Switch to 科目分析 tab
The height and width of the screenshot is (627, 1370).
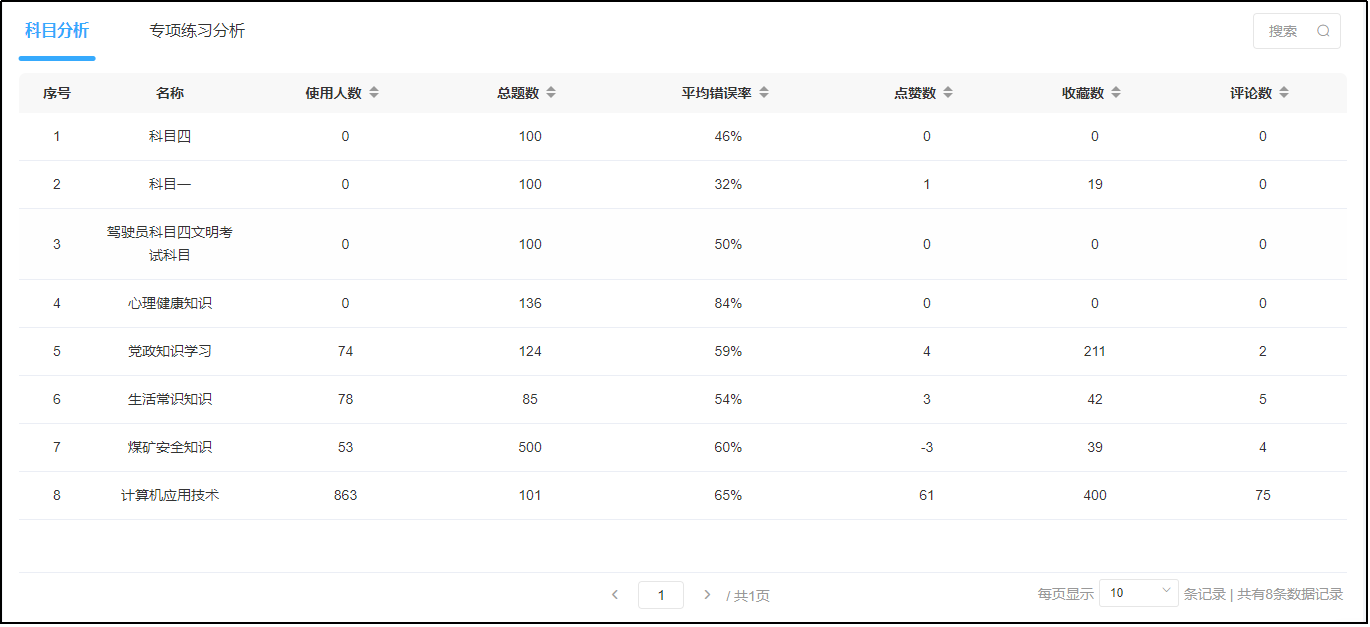point(57,31)
